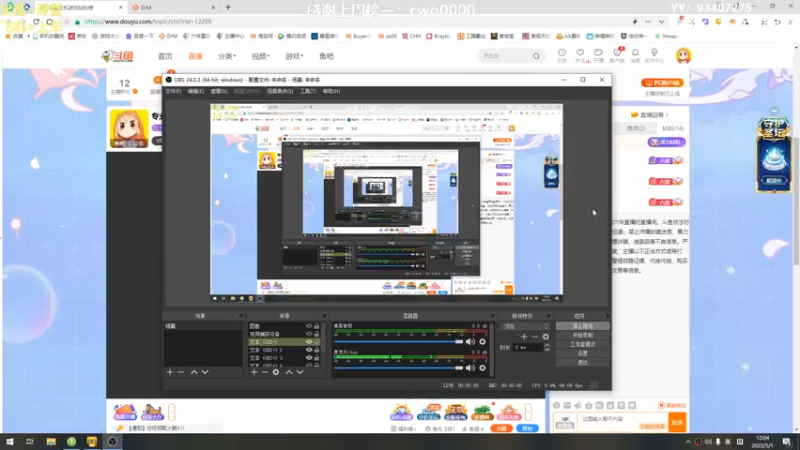Open source properties gear in Sources panel
Viewport: 800px width, 450px height.
point(276,372)
